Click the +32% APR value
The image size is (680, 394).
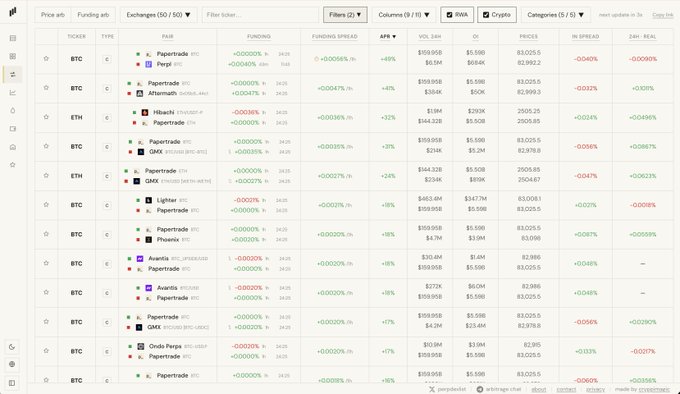[x=388, y=117]
